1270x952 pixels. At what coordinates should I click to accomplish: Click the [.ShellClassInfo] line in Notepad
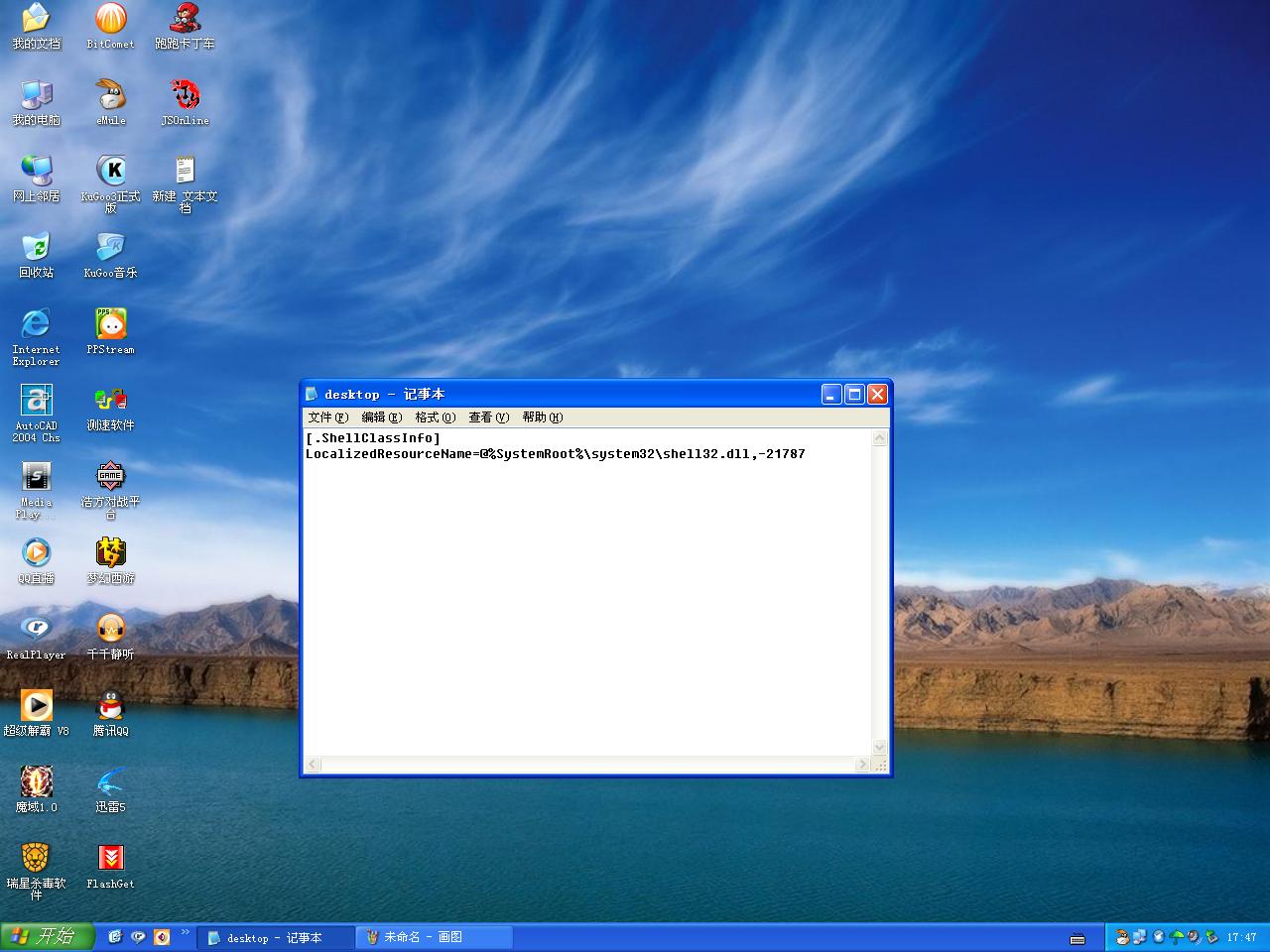373,438
